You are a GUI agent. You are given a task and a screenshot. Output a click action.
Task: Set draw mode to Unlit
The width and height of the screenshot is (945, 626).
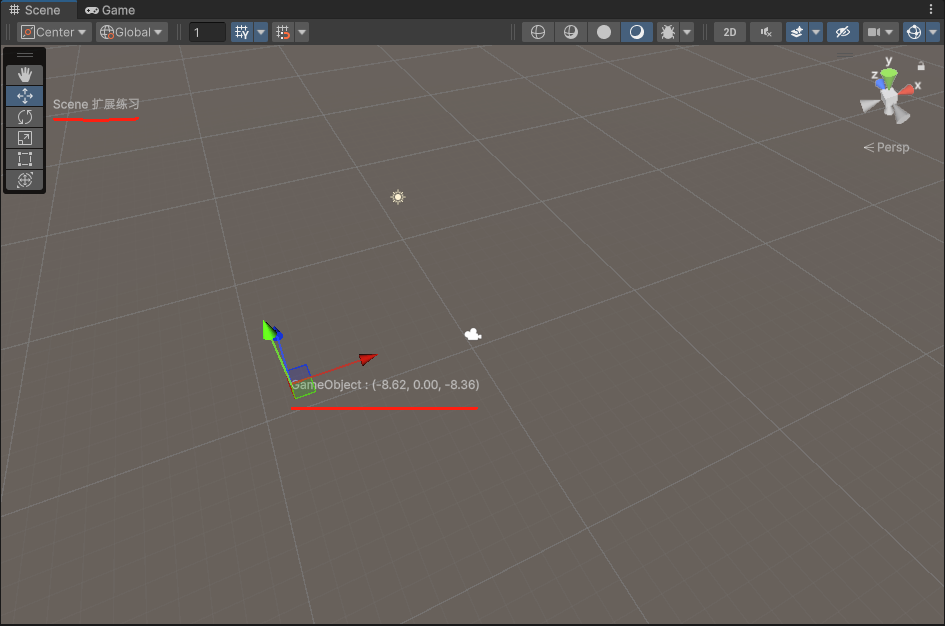pos(604,32)
